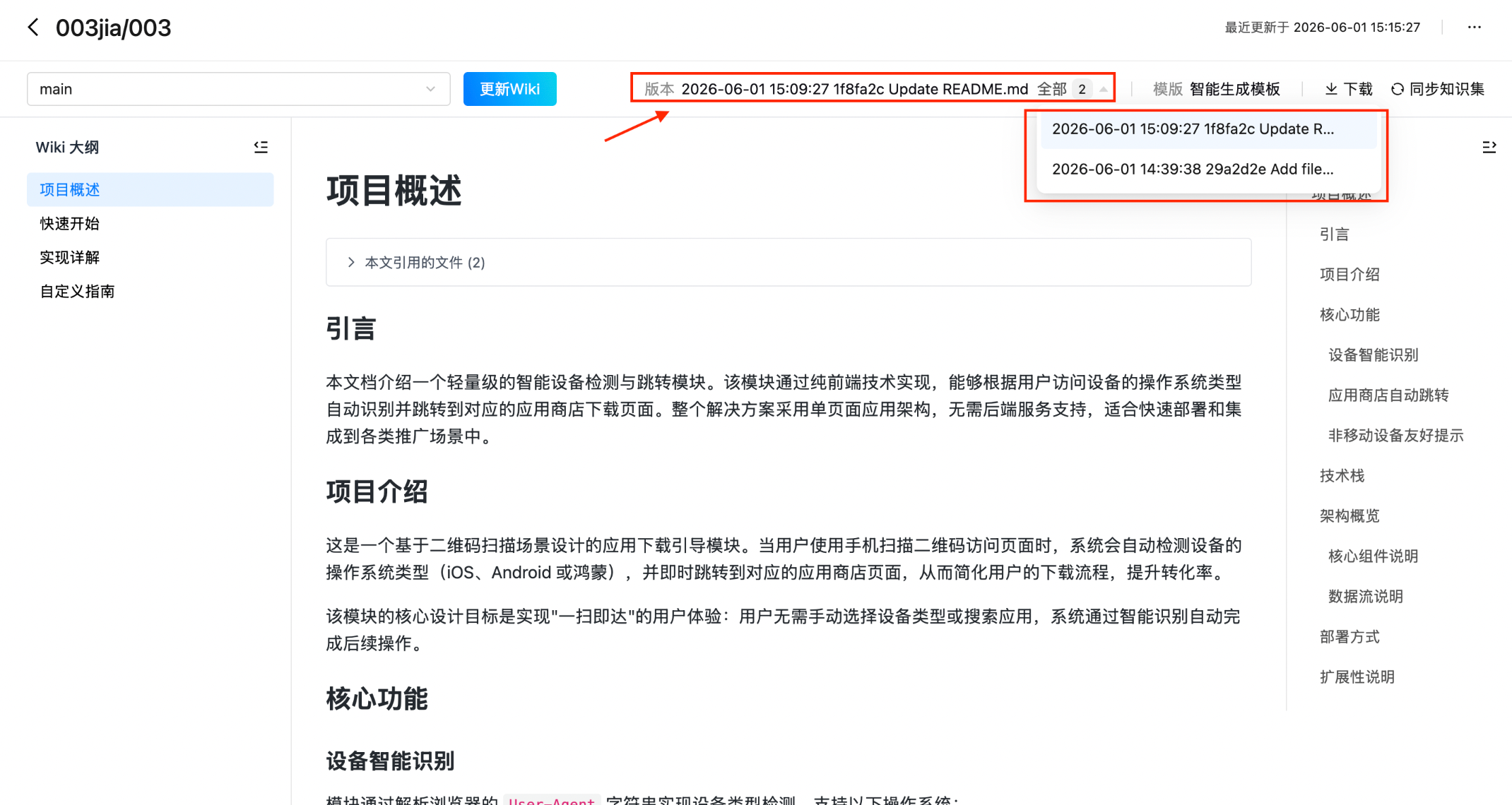Click the 最近更新于 timestamp text
This screenshot has width=1512, height=805.
click(x=1322, y=28)
